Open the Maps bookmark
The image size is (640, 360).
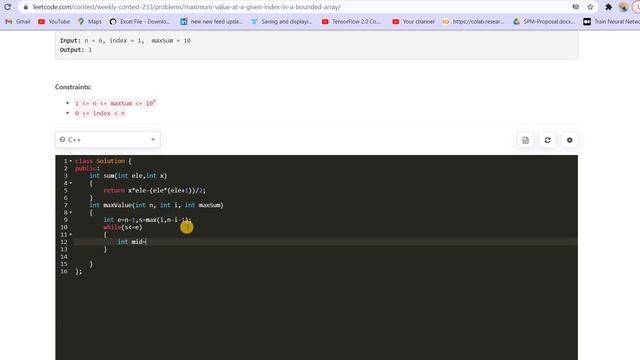coord(90,22)
